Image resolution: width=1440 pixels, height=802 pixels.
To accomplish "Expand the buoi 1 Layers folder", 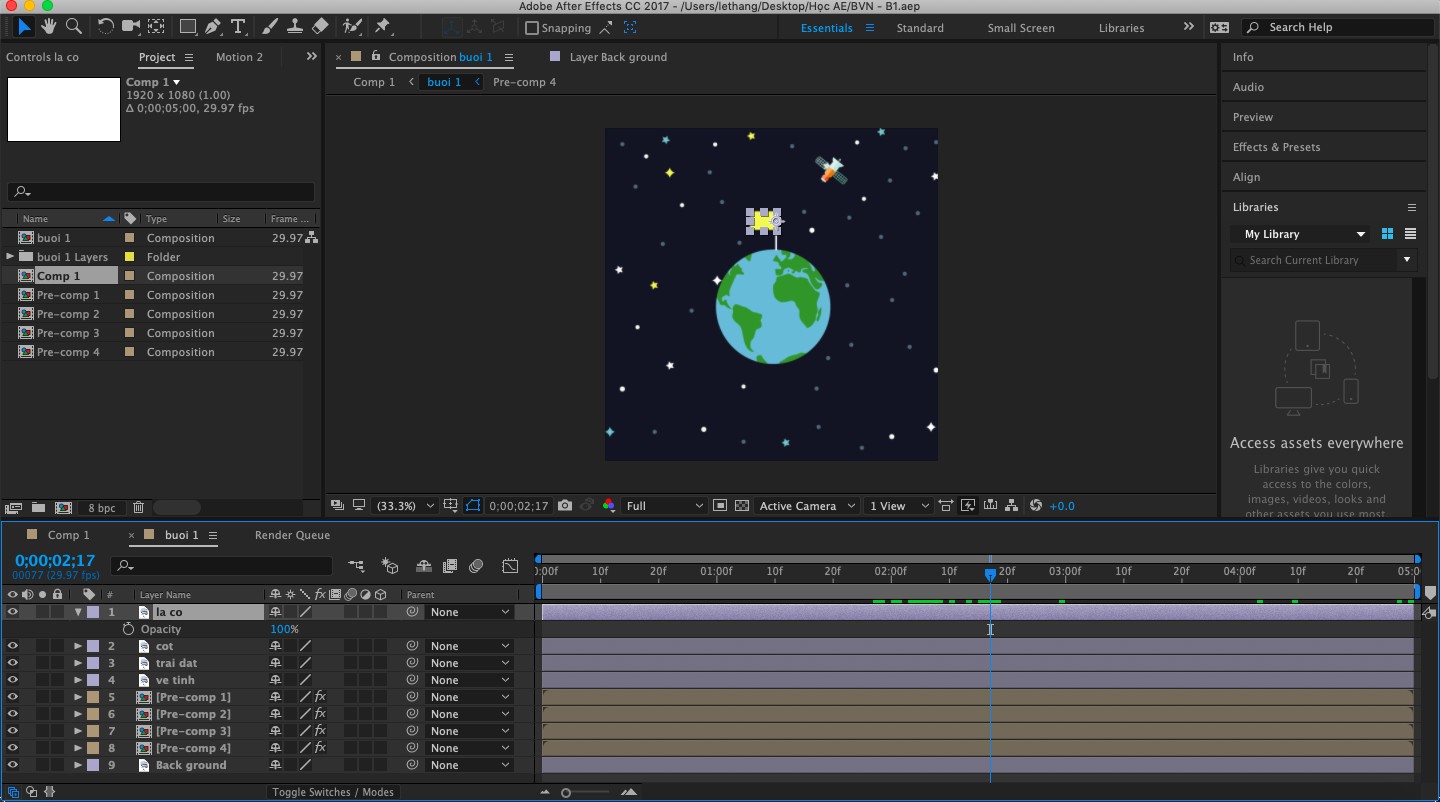I will [x=10, y=257].
